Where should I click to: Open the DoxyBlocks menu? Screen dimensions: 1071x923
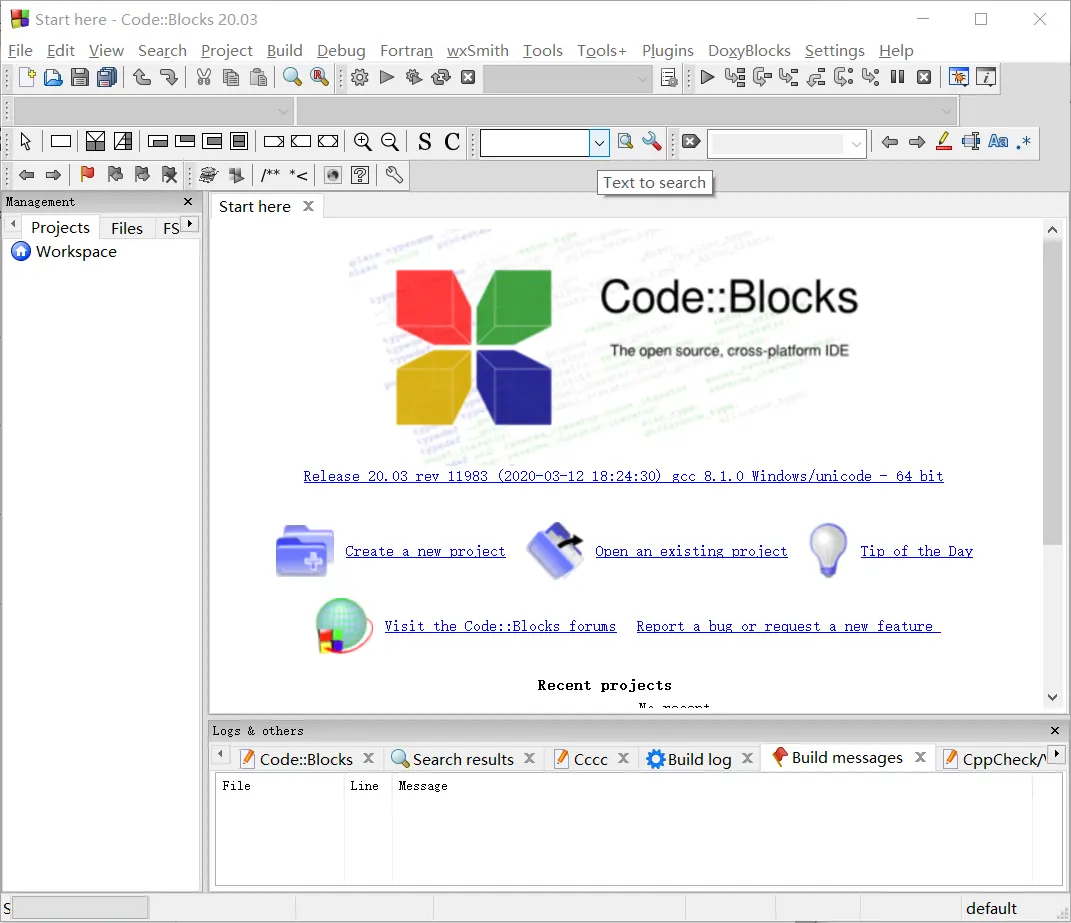tap(749, 51)
